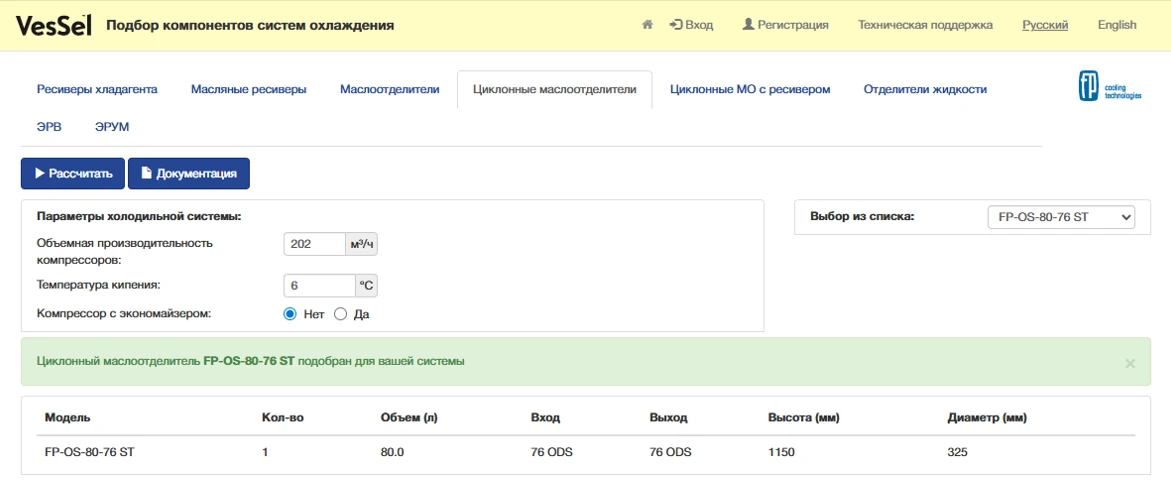Open the FP cooling technologies logo
The height and width of the screenshot is (488, 1171).
tap(1110, 86)
